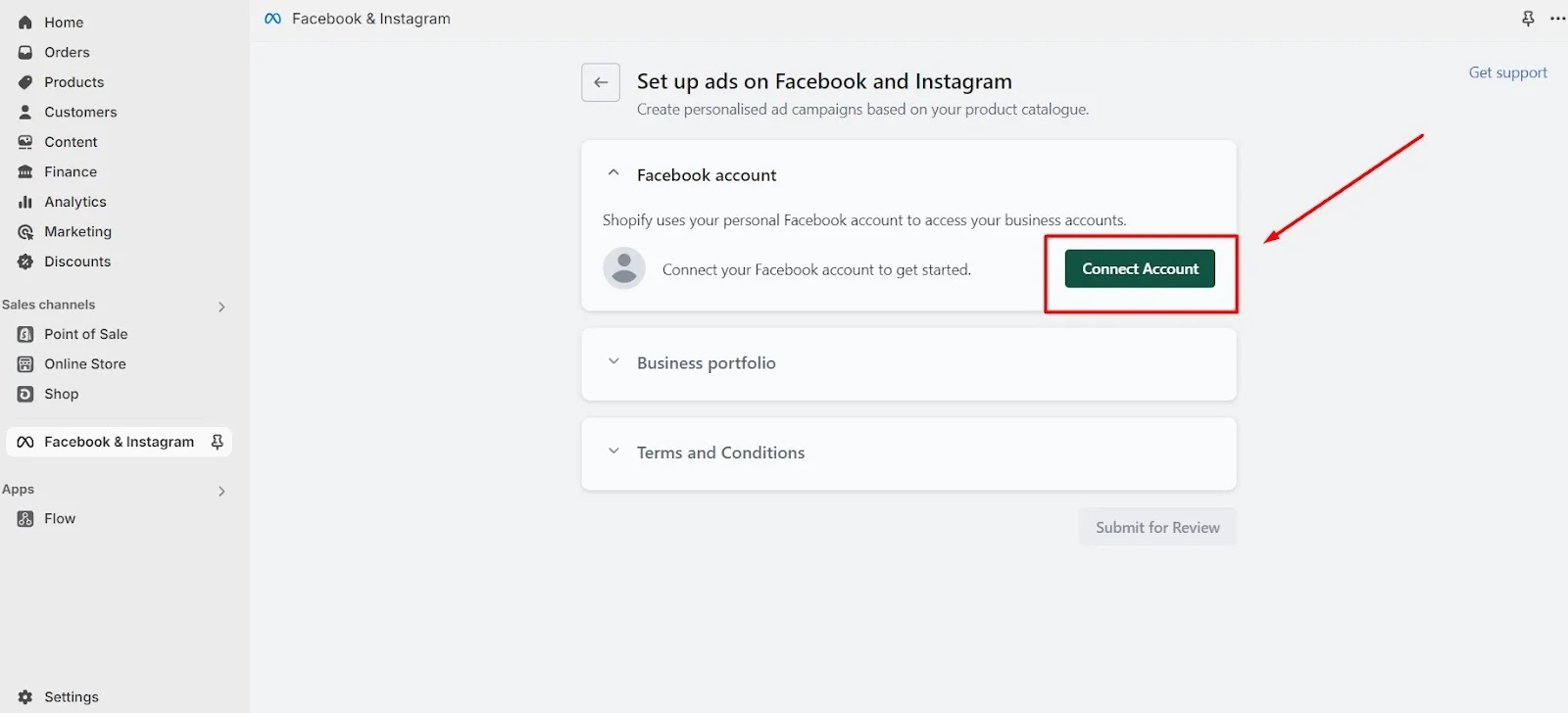Click 'Set up ads on Facebook and Instagram' heading

pyautogui.click(x=824, y=81)
